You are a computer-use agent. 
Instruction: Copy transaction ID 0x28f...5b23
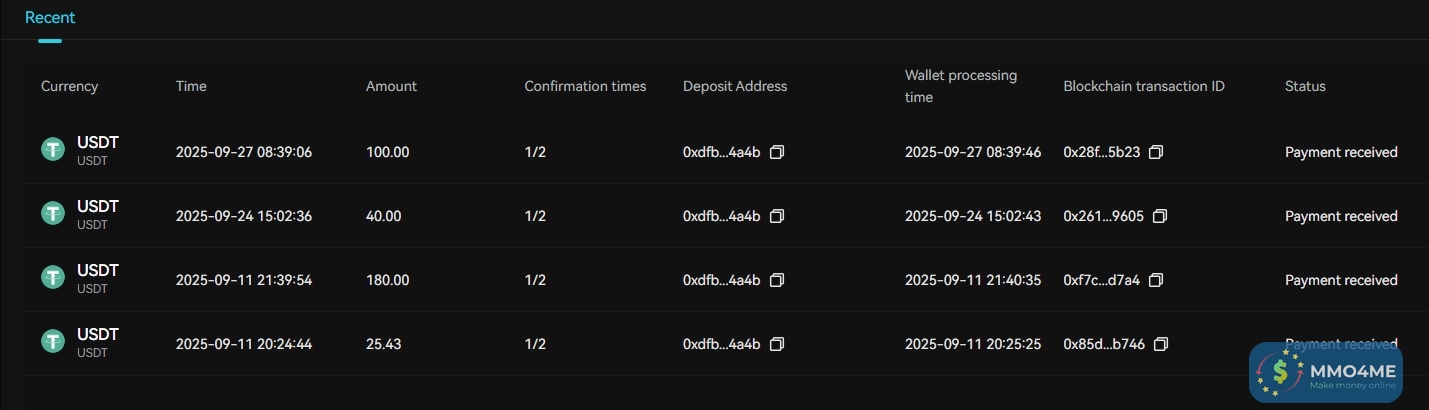click(1156, 152)
